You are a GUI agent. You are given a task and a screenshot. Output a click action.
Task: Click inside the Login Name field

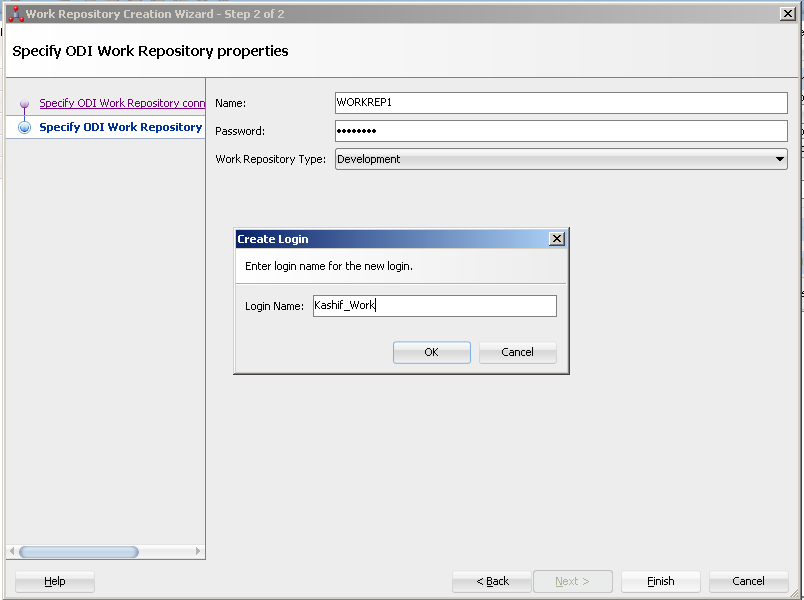point(434,305)
